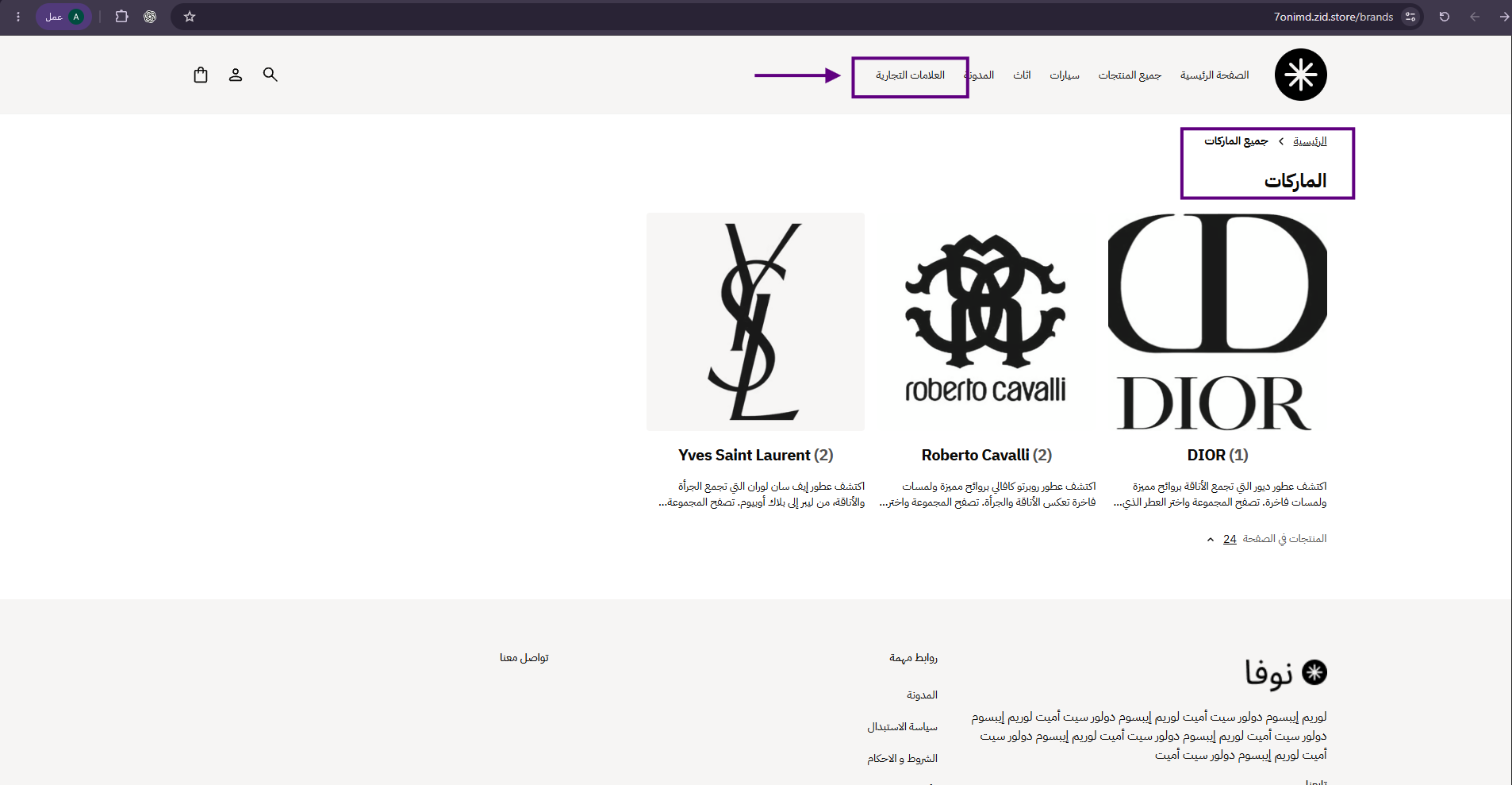The height and width of the screenshot is (785, 1512).
Task: Open the user account icon
Action: 236,75
